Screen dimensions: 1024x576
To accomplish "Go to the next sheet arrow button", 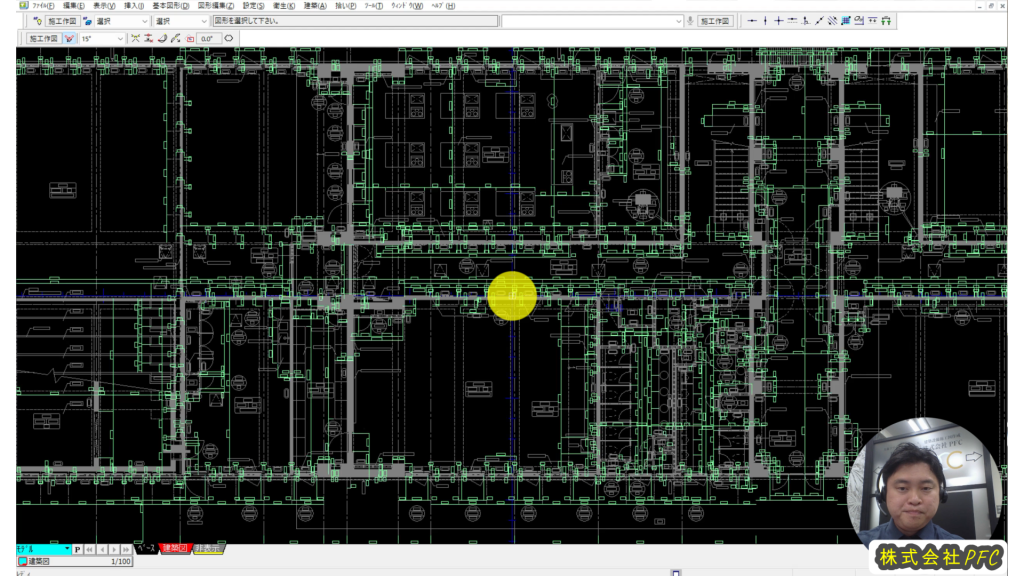I will 114,549.
